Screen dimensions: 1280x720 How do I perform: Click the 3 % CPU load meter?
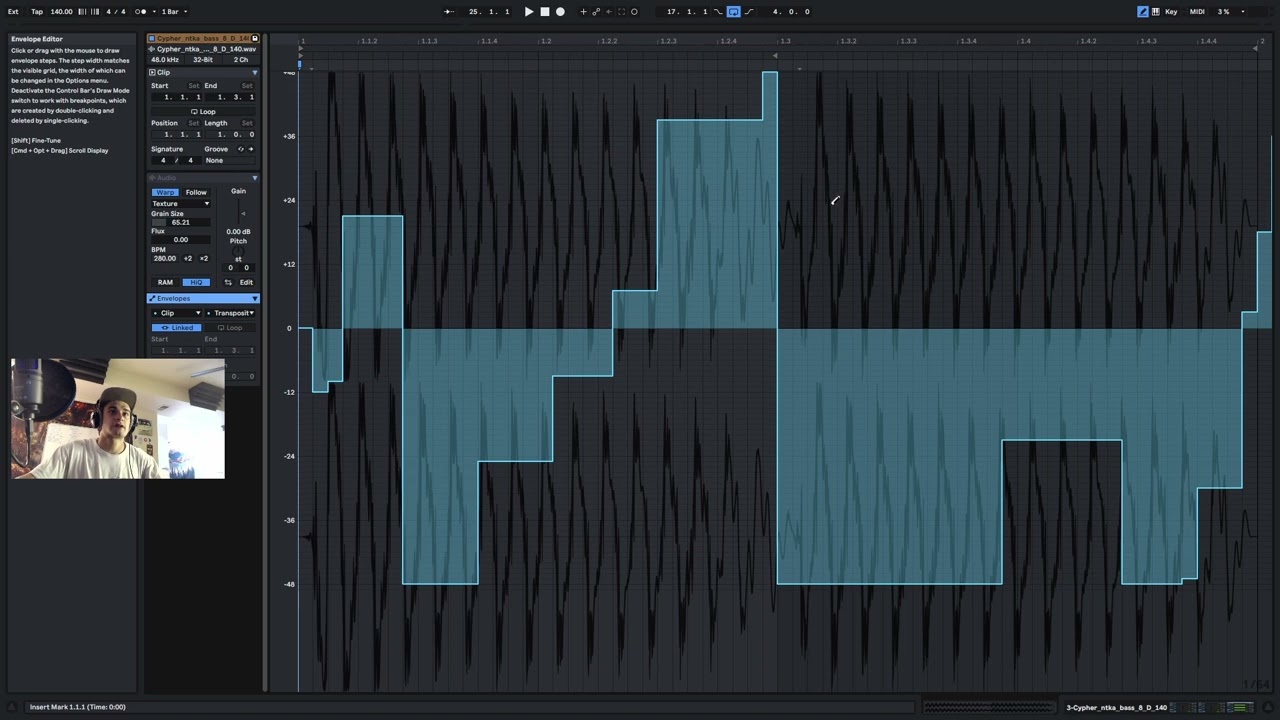click(1223, 12)
